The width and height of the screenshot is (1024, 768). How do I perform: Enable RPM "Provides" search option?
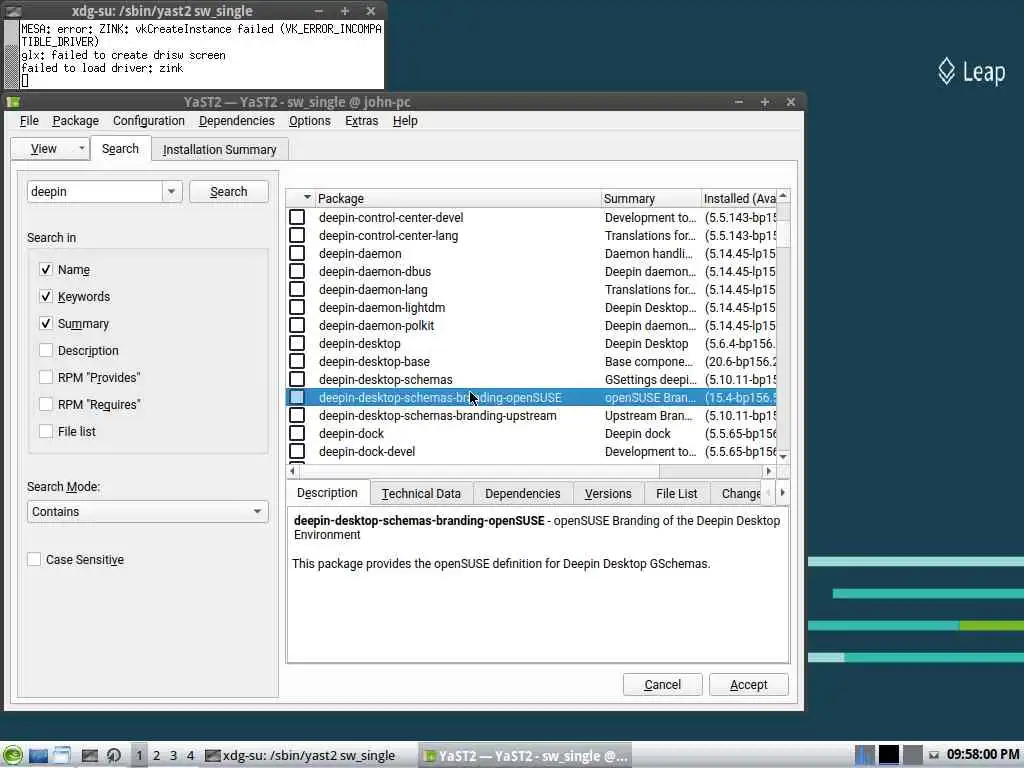point(46,377)
